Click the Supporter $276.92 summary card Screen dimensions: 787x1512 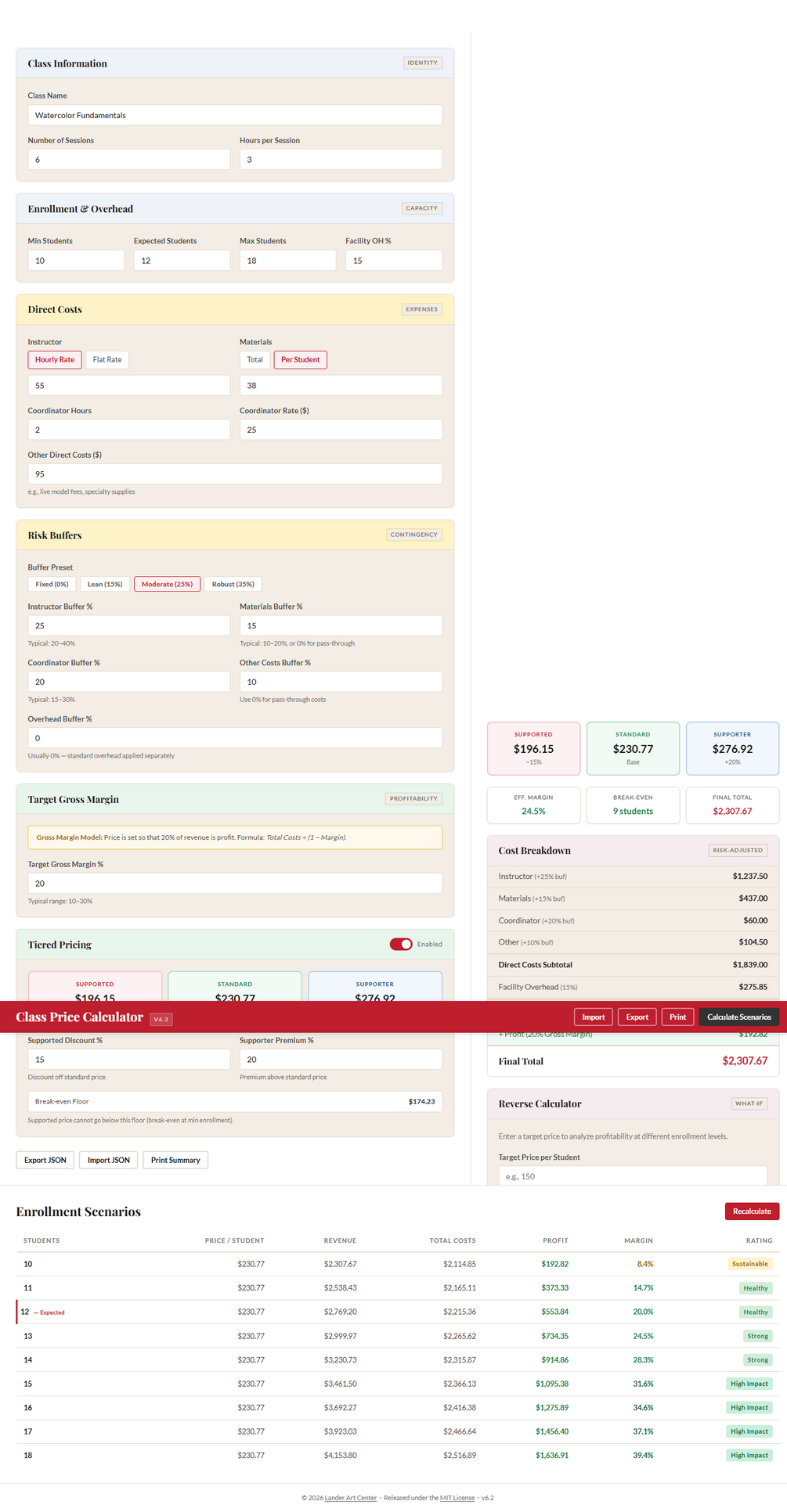pyautogui.click(x=732, y=749)
